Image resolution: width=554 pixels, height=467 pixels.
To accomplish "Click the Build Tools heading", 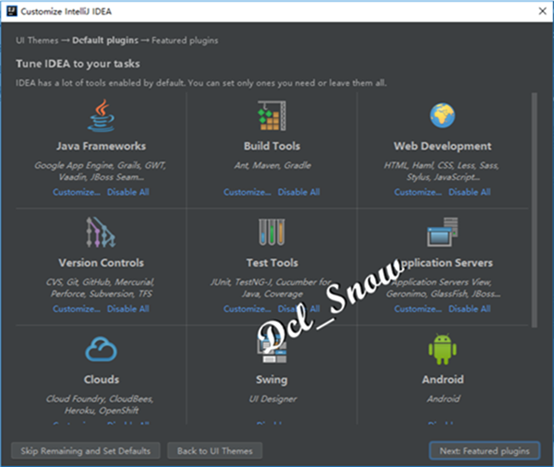I will pos(272,146).
